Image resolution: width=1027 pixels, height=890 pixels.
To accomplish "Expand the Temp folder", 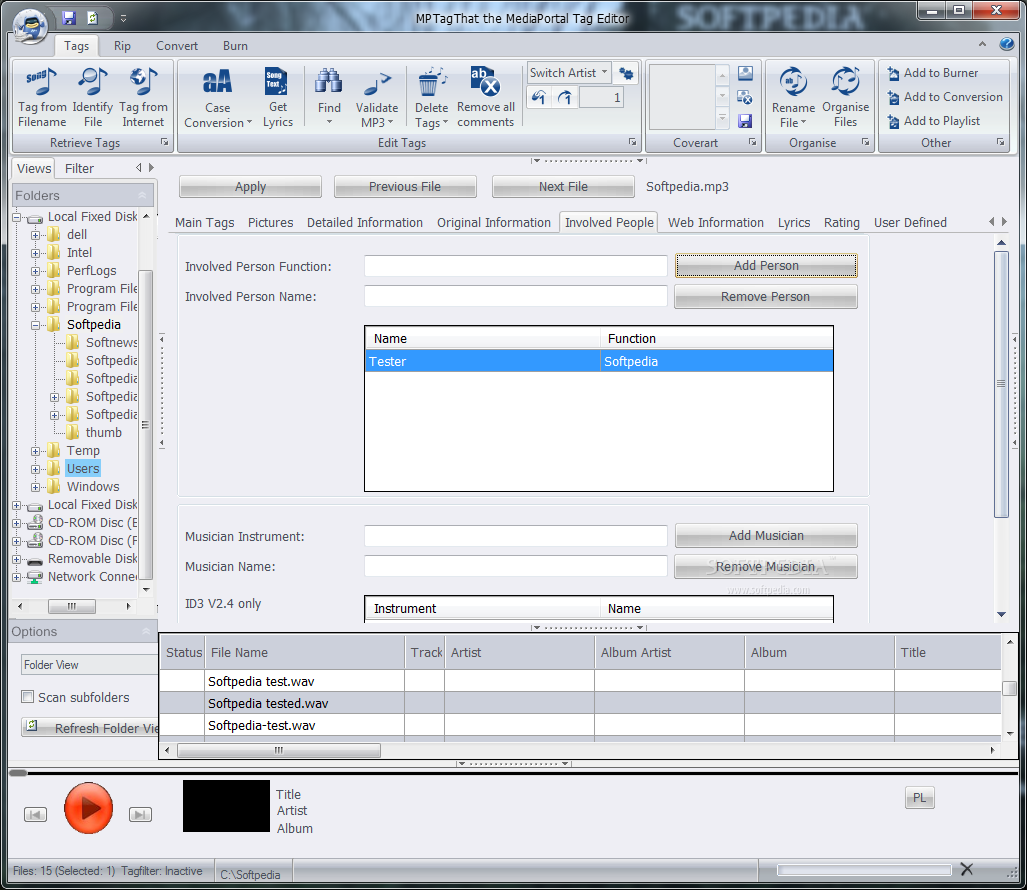I will 36,451.
